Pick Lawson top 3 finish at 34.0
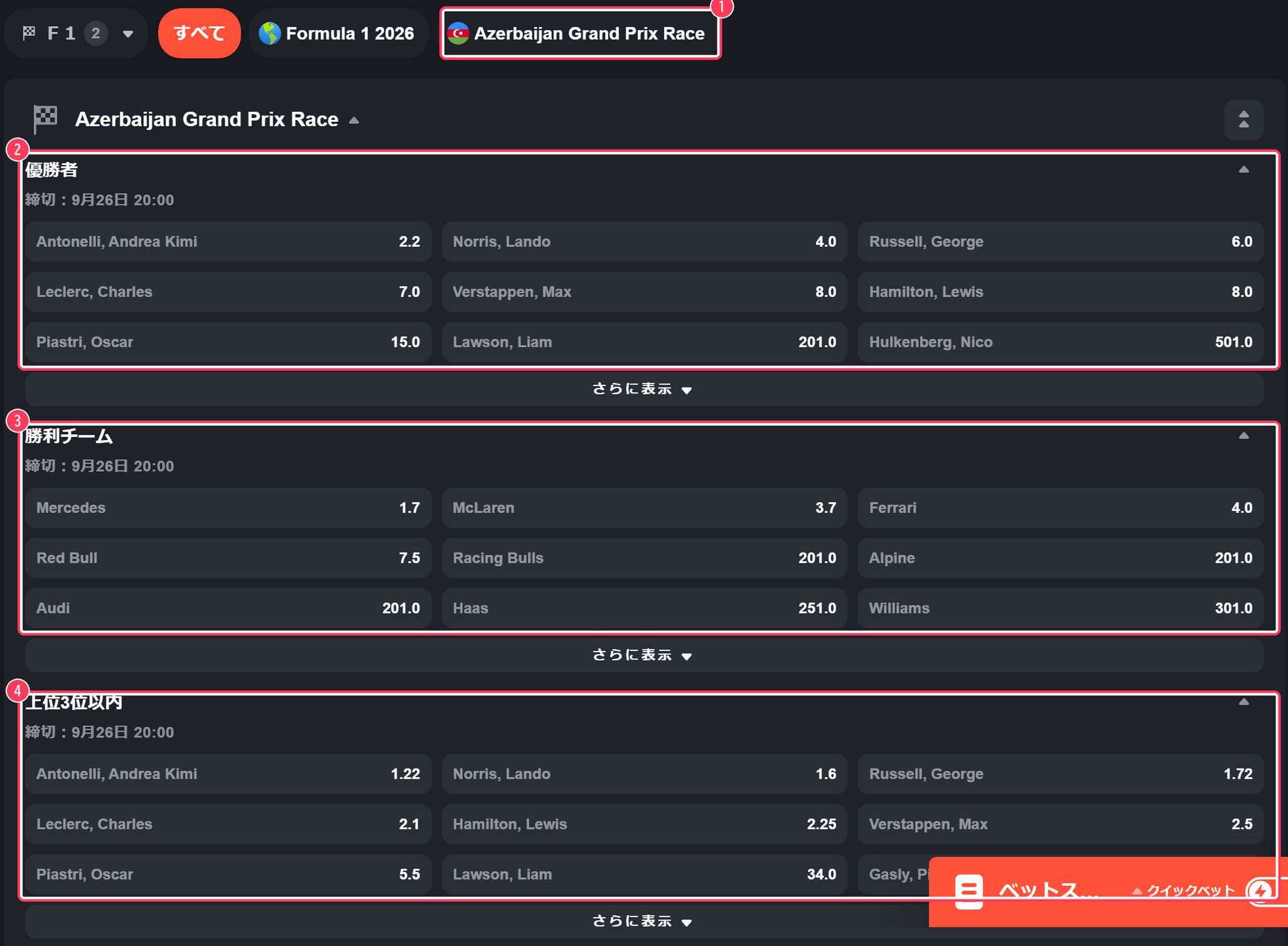 pyautogui.click(x=645, y=874)
